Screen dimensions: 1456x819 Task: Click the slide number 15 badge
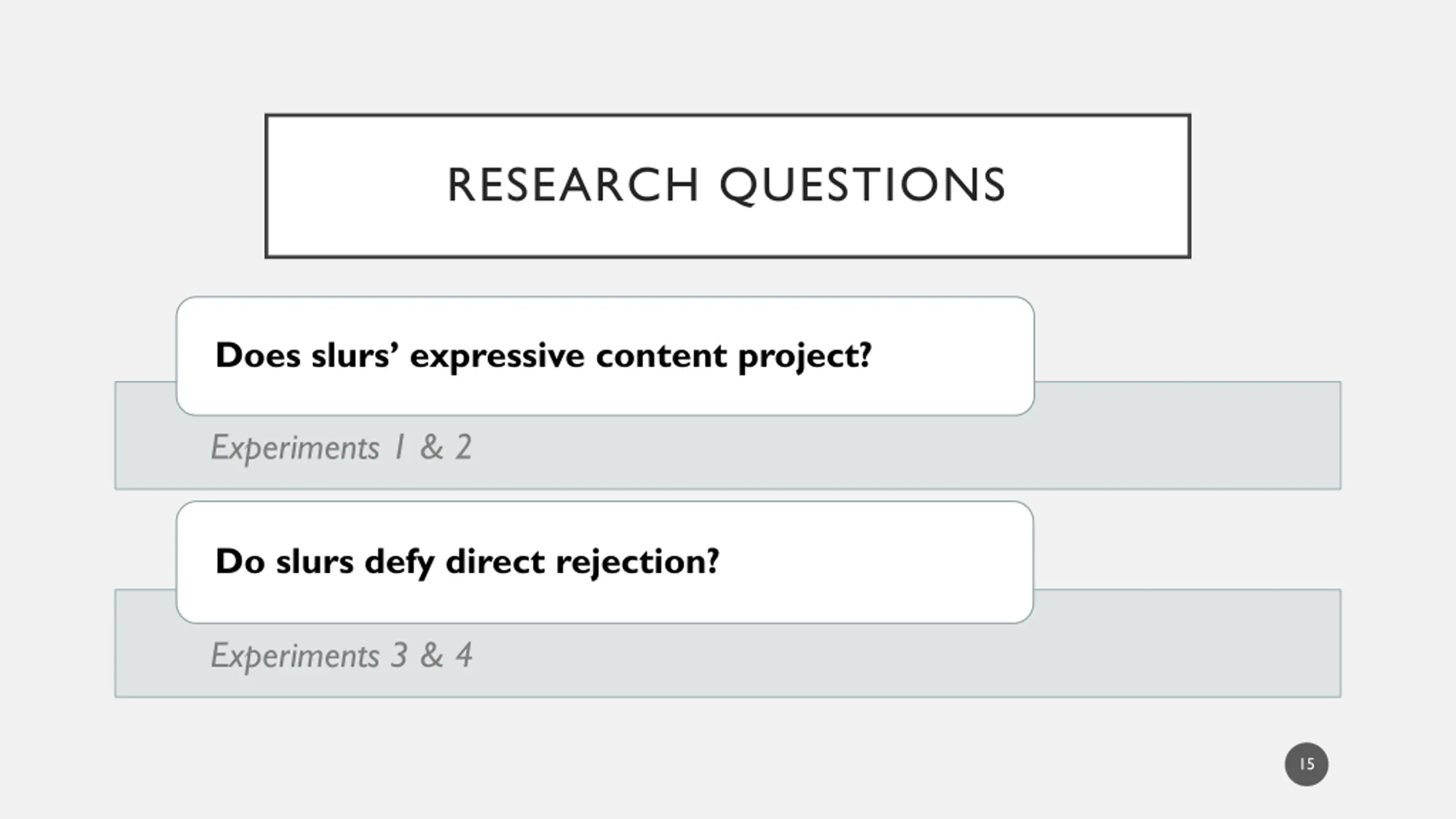pyautogui.click(x=1306, y=764)
